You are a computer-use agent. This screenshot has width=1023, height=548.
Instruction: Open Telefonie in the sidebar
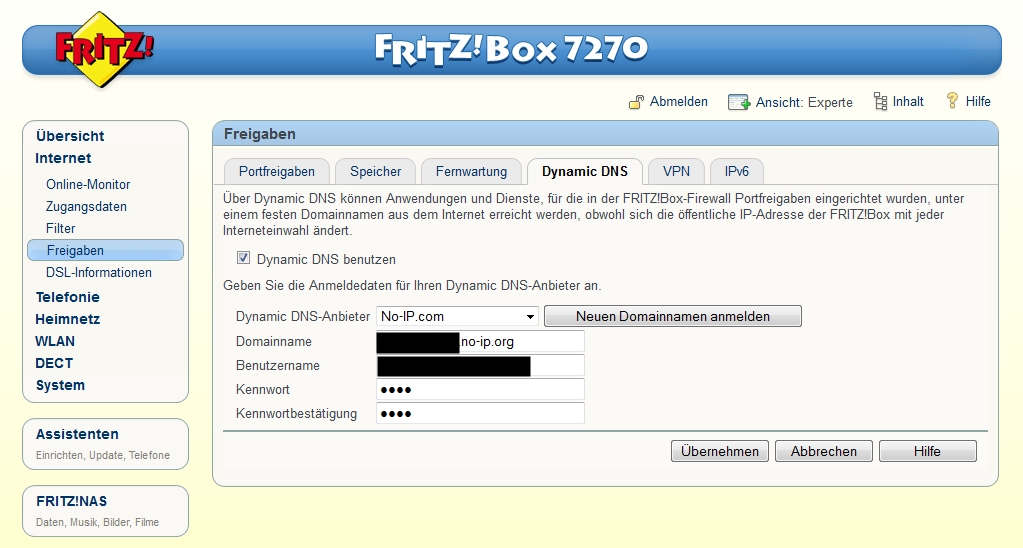tap(68, 297)
